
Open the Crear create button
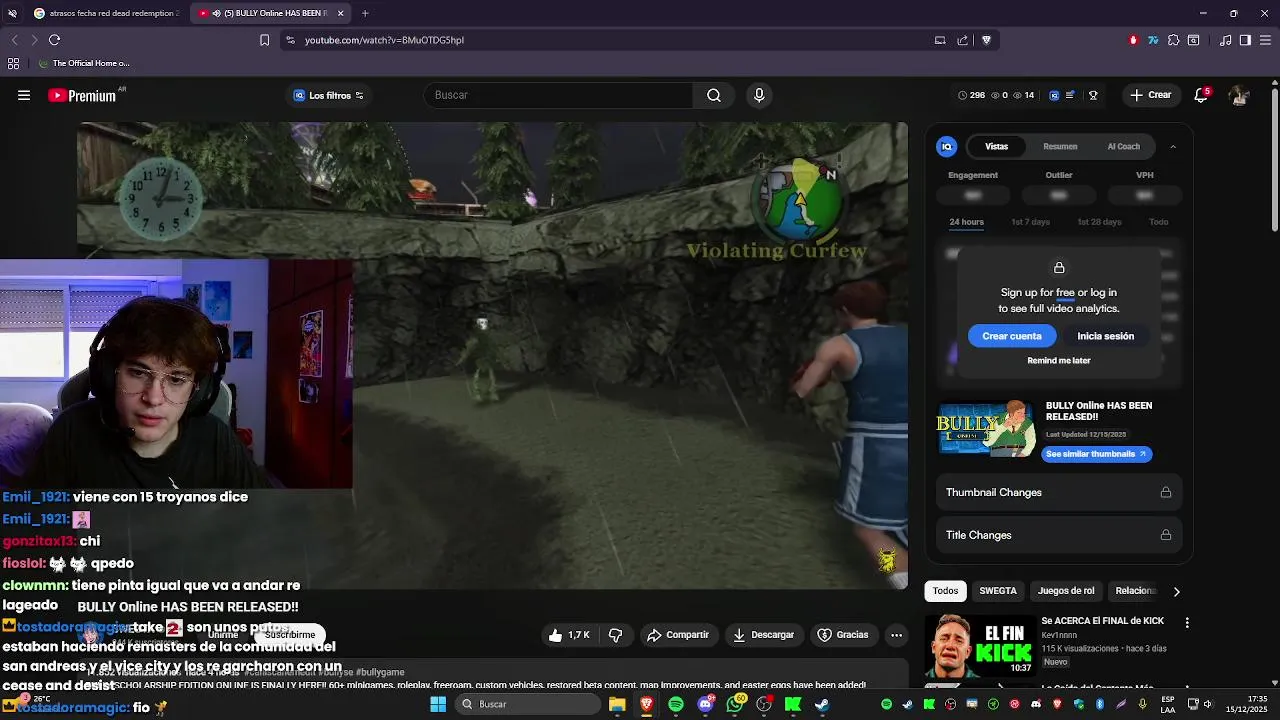click(x=1150, y=95)
